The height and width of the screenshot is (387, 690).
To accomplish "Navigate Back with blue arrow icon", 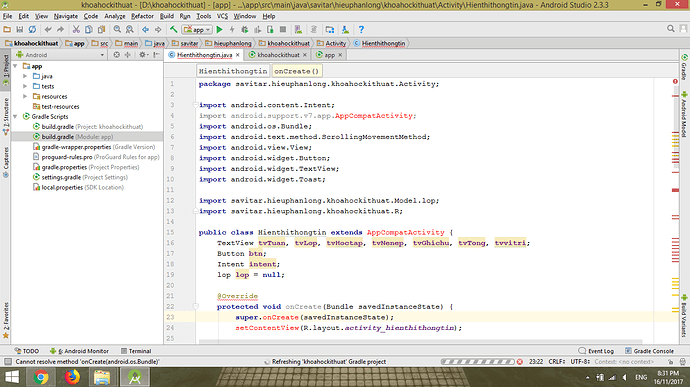I will (145, 29).
